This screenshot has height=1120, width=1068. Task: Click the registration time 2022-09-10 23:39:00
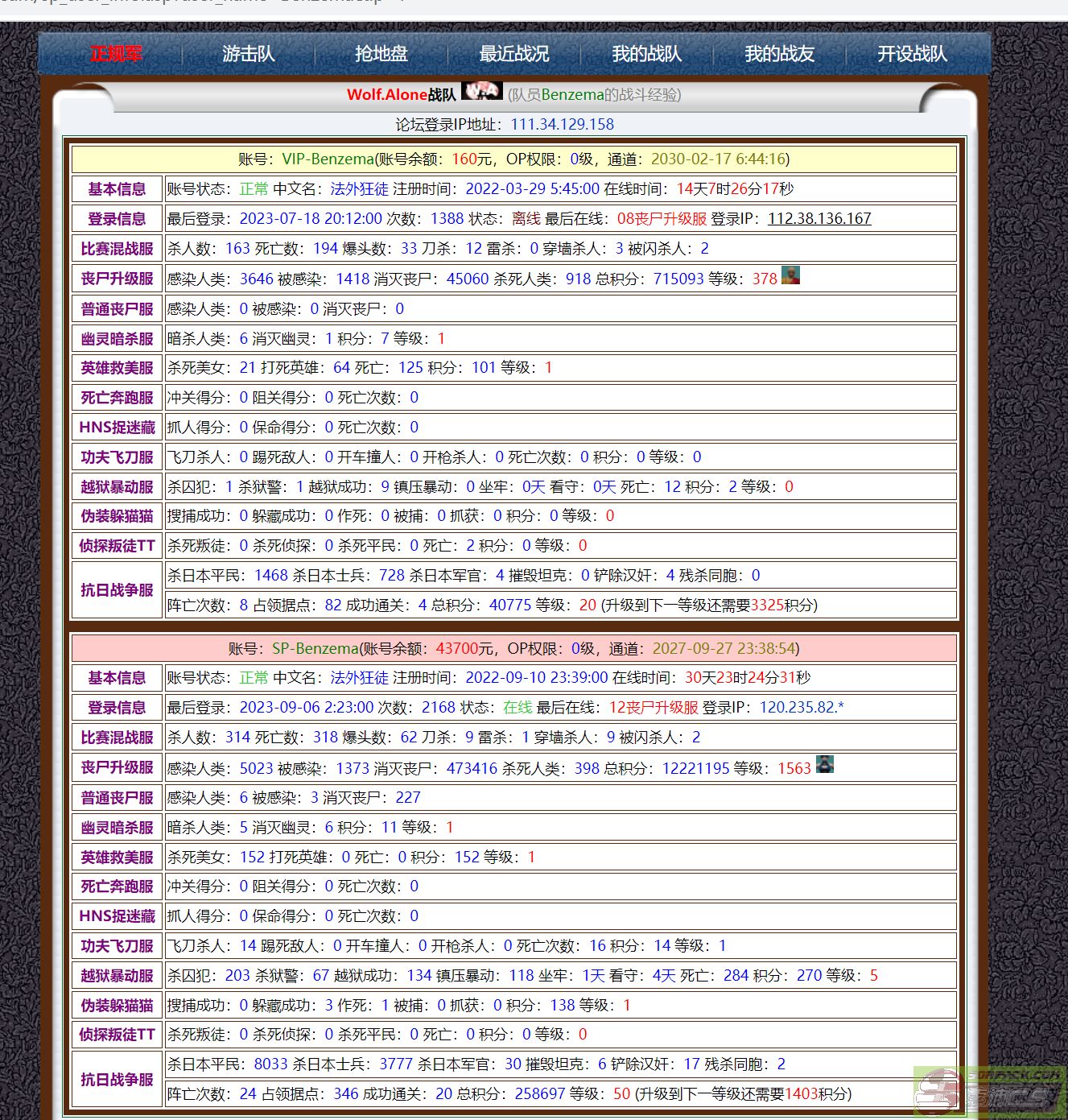click(537, 677)
